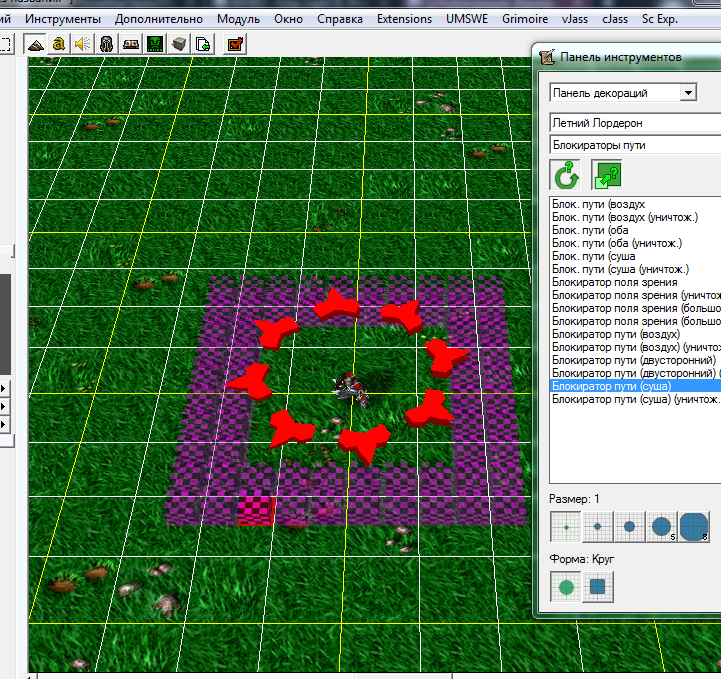Open the Object Editor helmet icon
721x679 pixels.
point(106,43)
